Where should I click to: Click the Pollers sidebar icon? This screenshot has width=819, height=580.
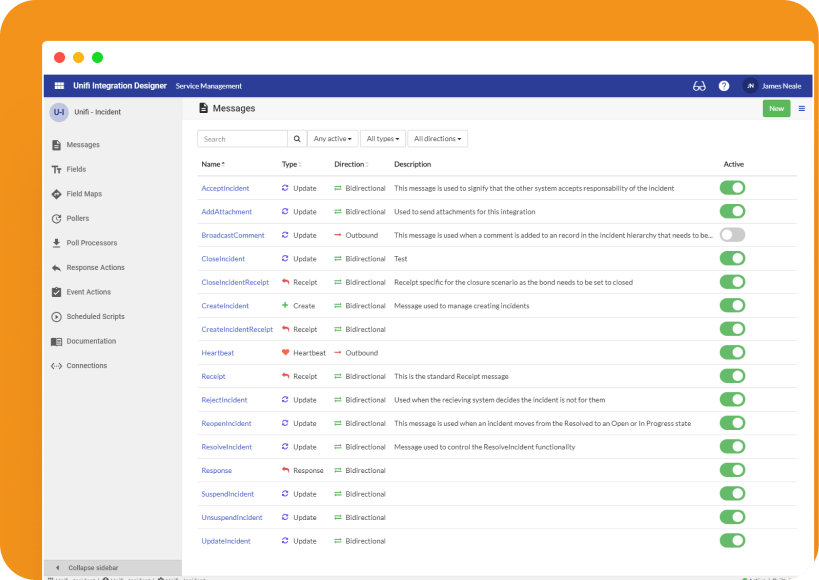(x=56, y=218)
